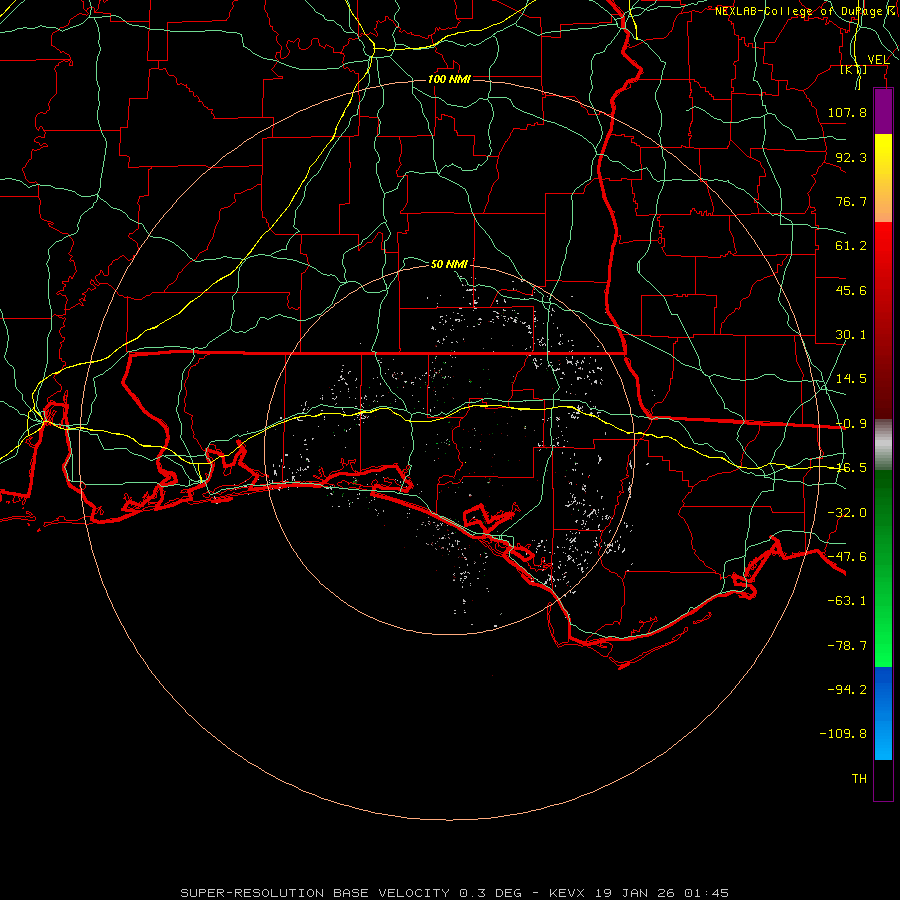The width and height of the screenshot is (900, 900).
Task: Click the purple segment of the velocity color bar
Action: [883, 111]
